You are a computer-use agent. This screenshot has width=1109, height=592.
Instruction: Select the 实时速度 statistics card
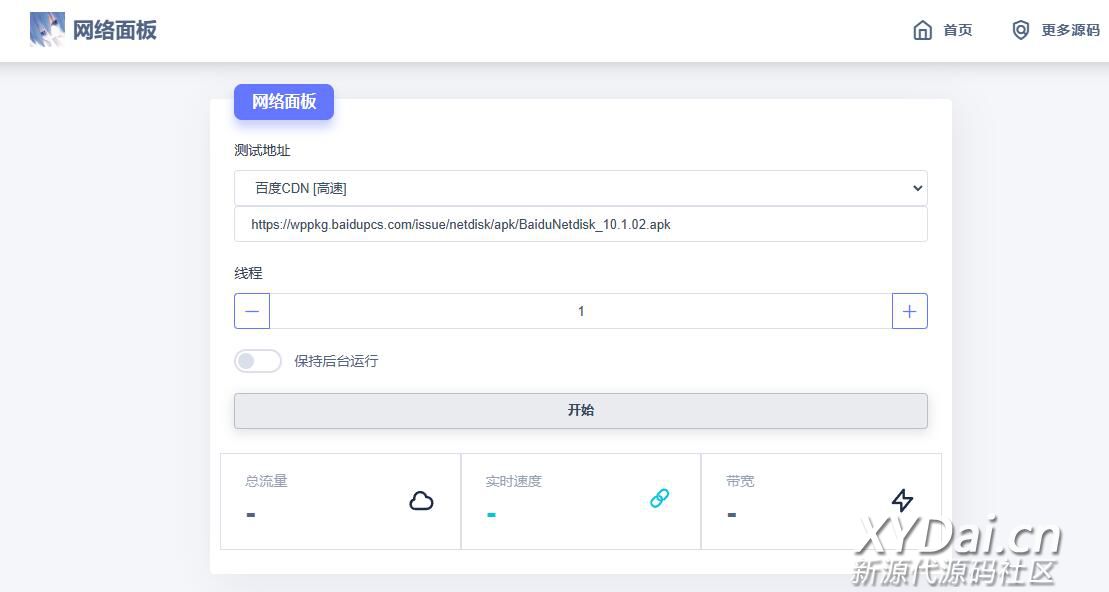coord(580,501)
